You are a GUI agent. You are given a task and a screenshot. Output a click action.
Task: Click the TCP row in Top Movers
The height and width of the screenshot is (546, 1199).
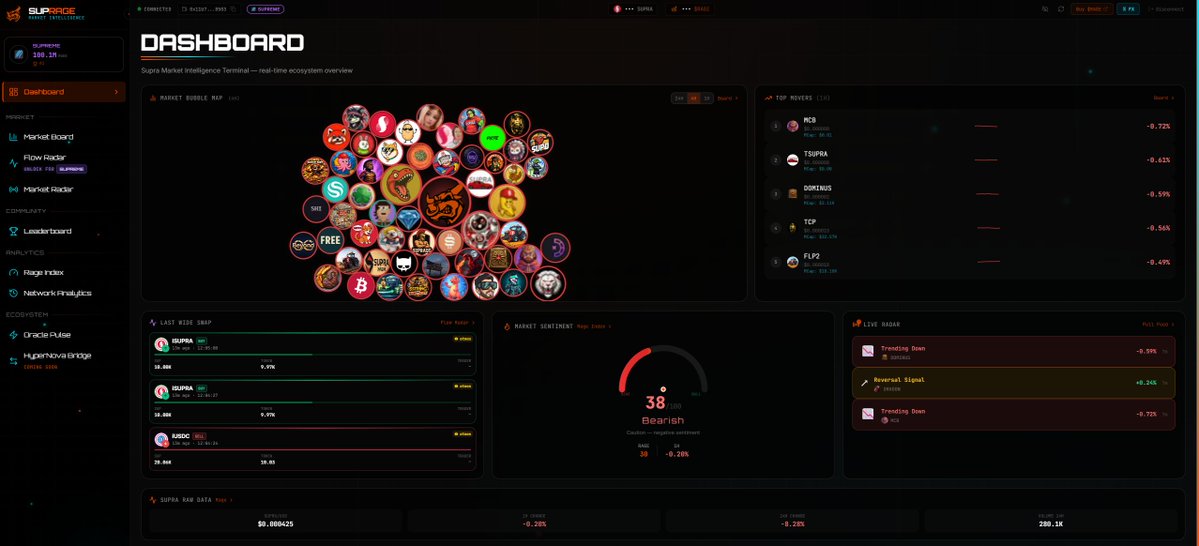tap(969, 228)
